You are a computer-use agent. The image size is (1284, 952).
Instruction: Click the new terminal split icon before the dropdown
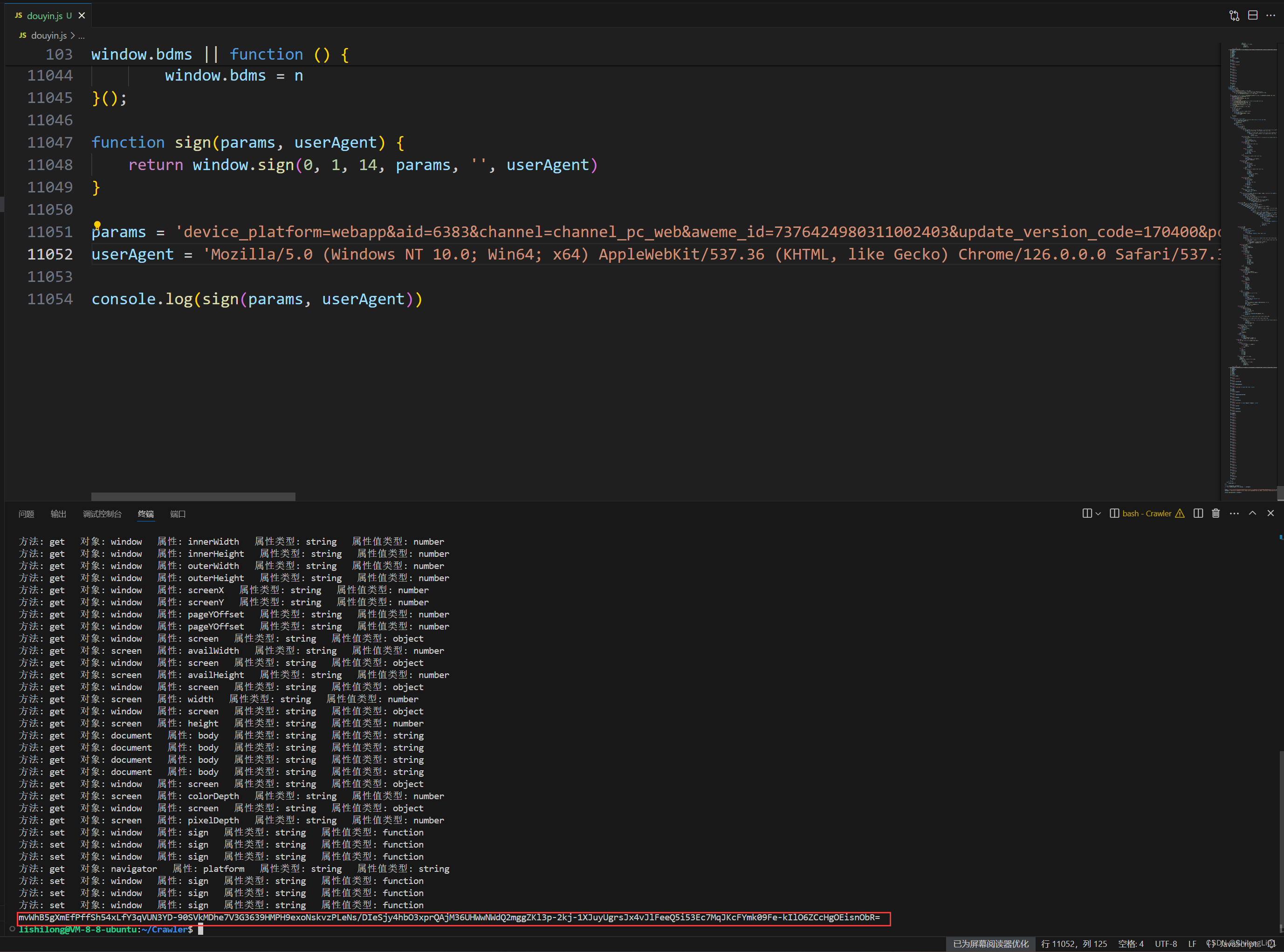pos(1087,514)
